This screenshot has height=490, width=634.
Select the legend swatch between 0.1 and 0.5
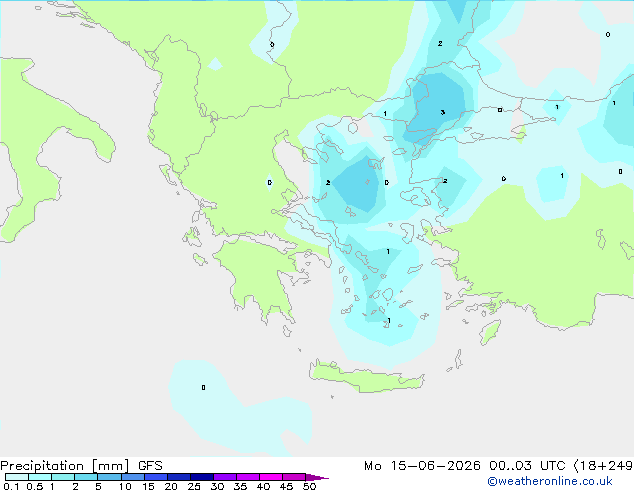17,477
